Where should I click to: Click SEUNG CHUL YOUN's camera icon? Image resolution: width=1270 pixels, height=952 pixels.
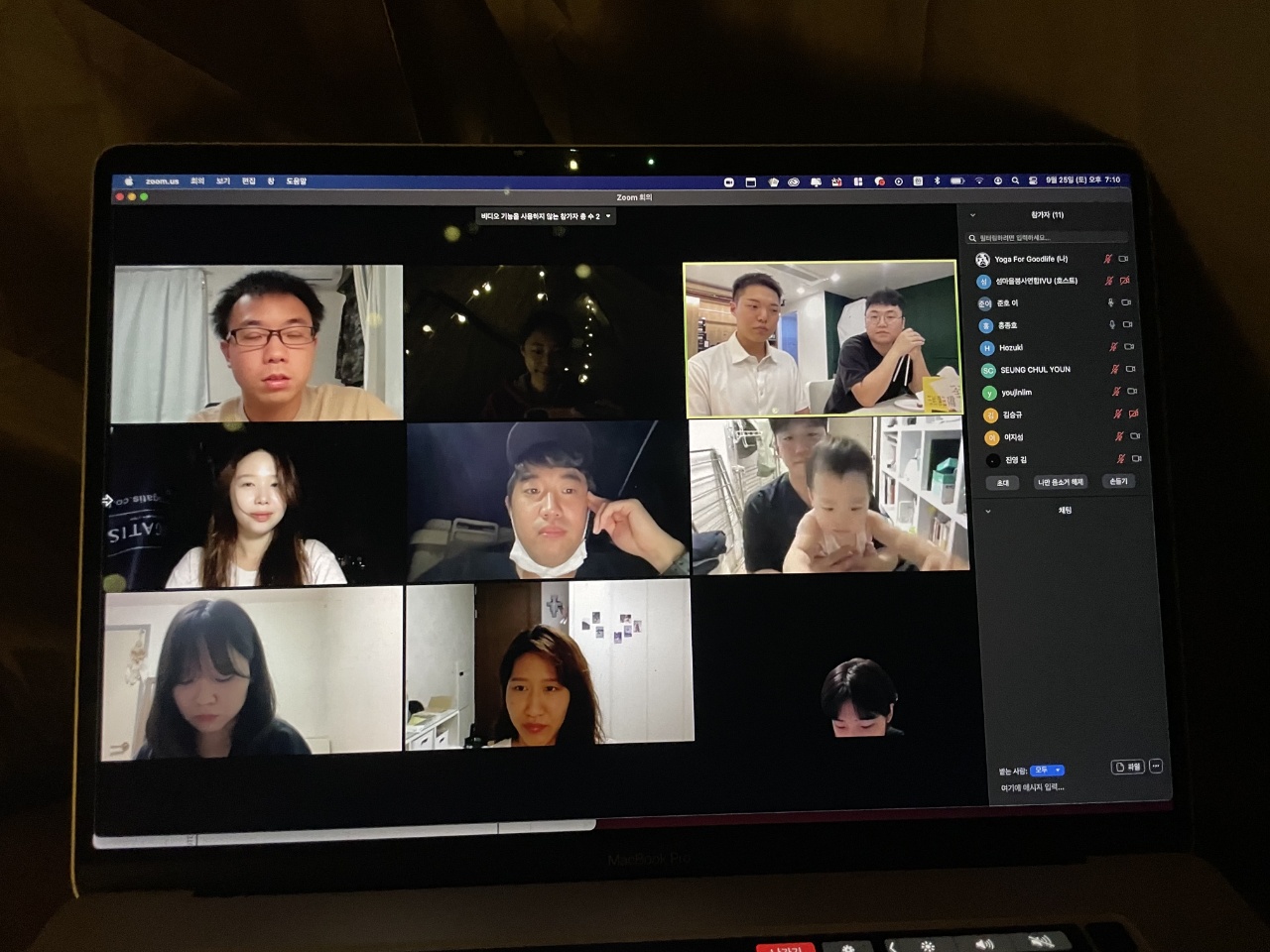1130,369
